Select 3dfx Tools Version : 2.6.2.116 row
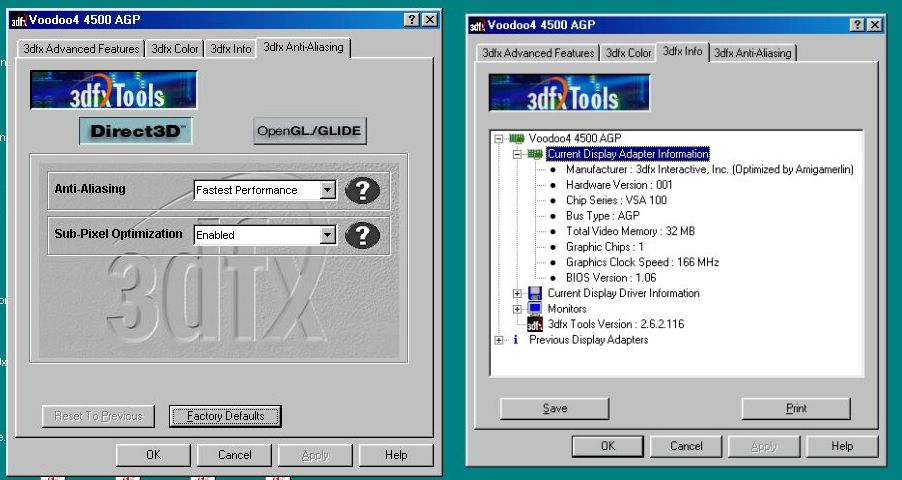The width and height of the screenshot is (902, 480). [616, 324]
